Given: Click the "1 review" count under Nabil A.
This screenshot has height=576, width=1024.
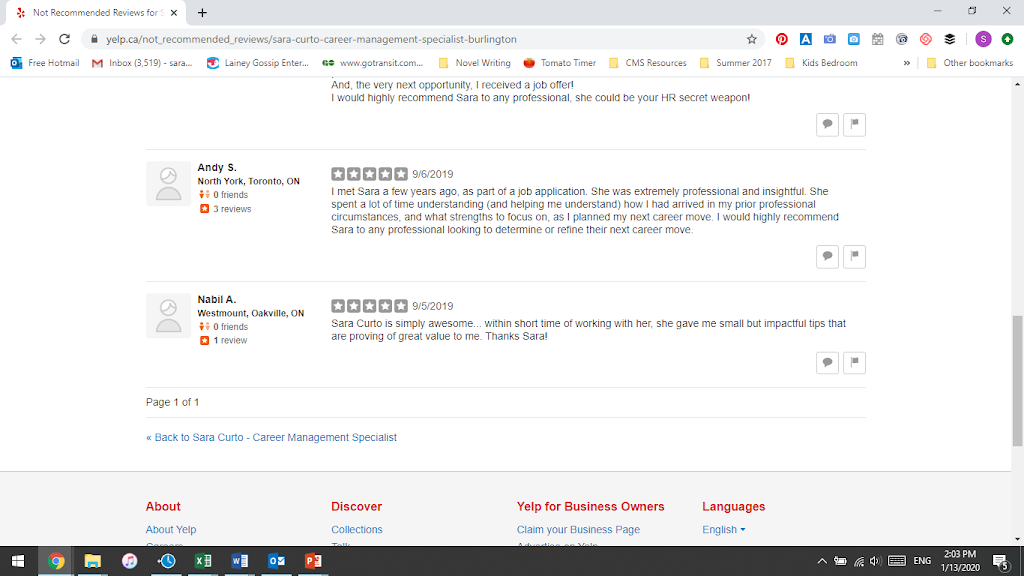Looking at the screenshot, I should pos(230,340).
